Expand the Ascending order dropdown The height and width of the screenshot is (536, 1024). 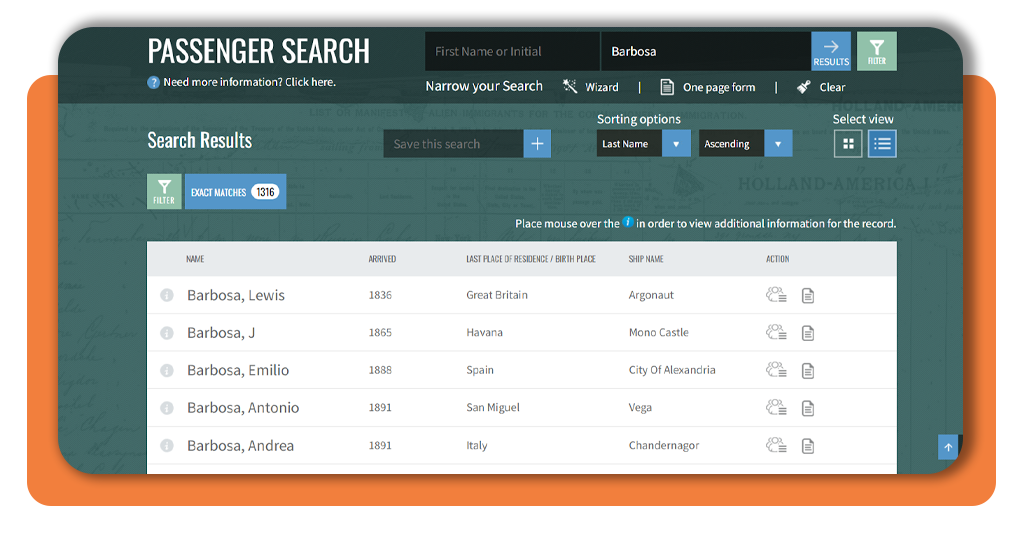click(x=745, y=144)
